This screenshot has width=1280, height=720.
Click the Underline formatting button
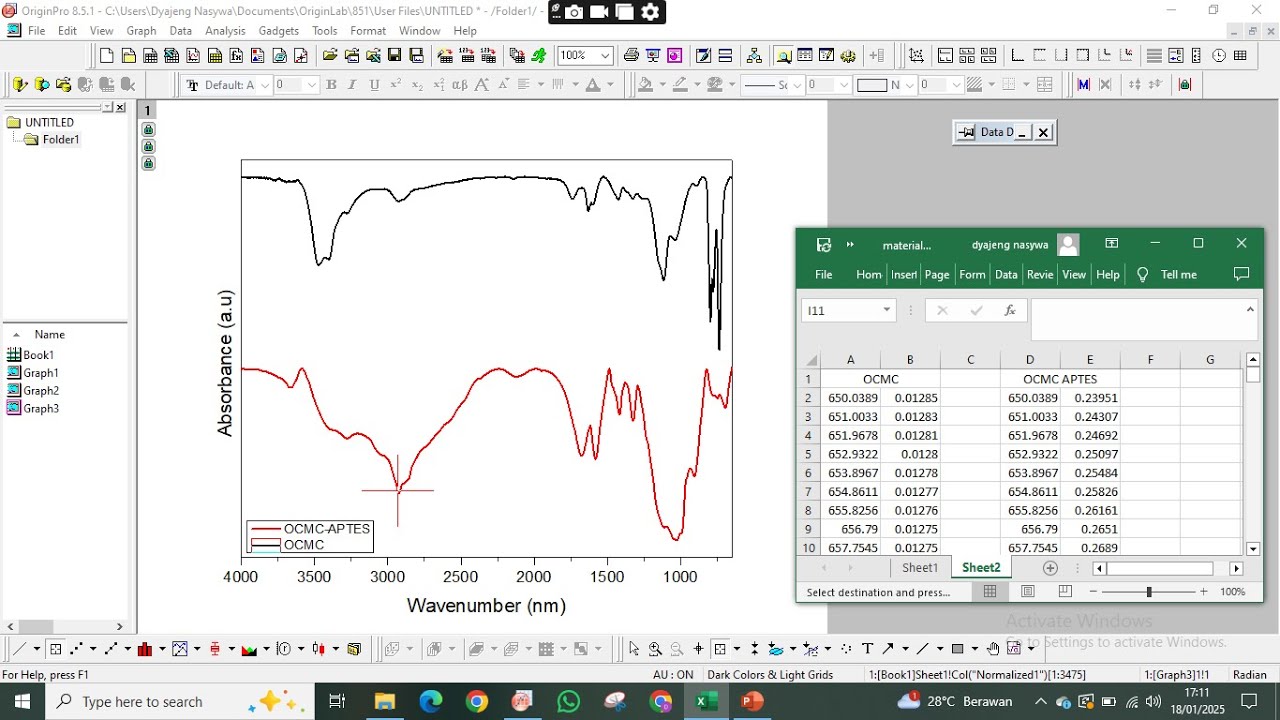(374, 85)
